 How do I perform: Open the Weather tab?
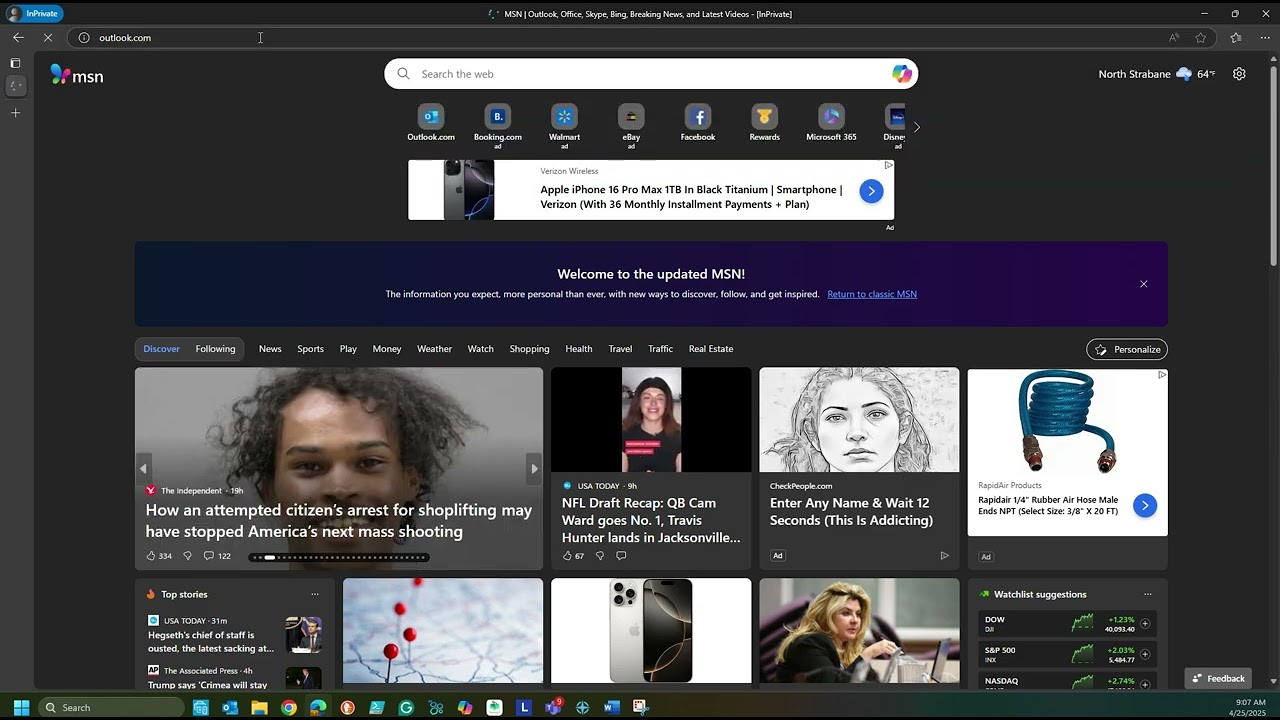(434, 349)
